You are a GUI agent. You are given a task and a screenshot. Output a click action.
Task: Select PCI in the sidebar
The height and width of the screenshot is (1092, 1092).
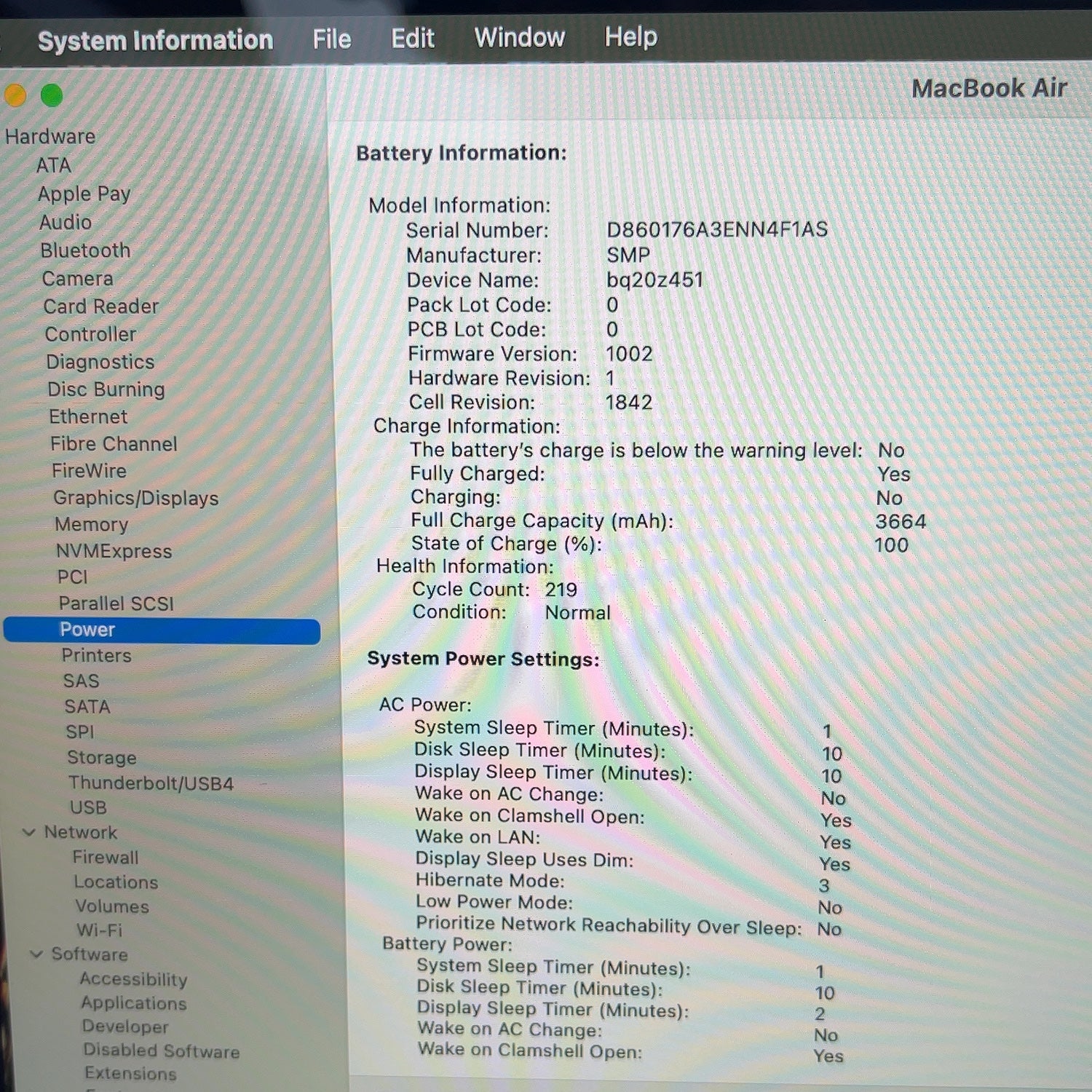[x=73, y=577]
